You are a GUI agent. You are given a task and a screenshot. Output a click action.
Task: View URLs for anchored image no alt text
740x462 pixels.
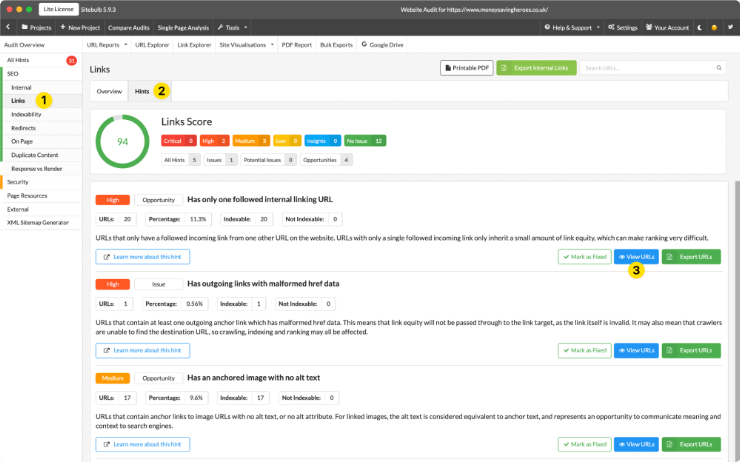(636, 444)
